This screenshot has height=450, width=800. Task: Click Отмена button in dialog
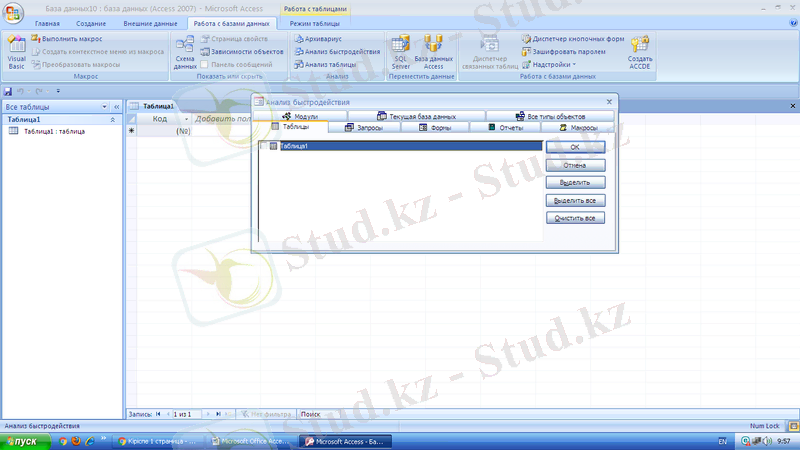tap(575, 165)
